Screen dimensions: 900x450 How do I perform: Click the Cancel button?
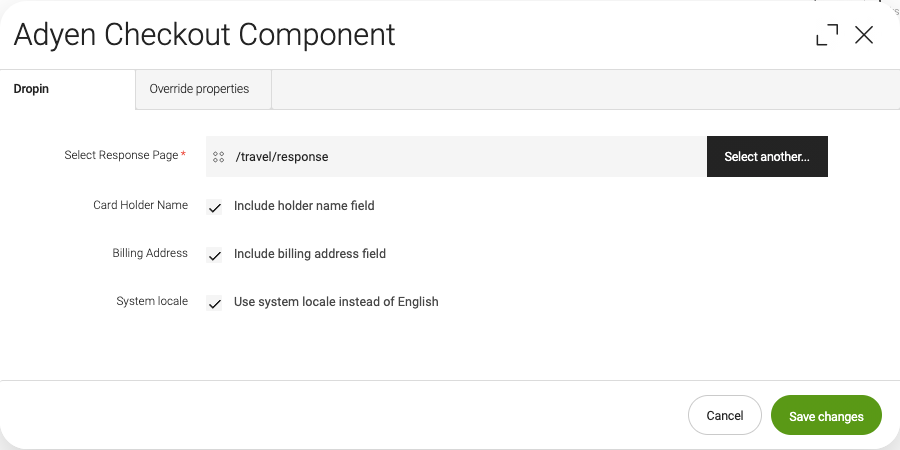click(725, 416)
